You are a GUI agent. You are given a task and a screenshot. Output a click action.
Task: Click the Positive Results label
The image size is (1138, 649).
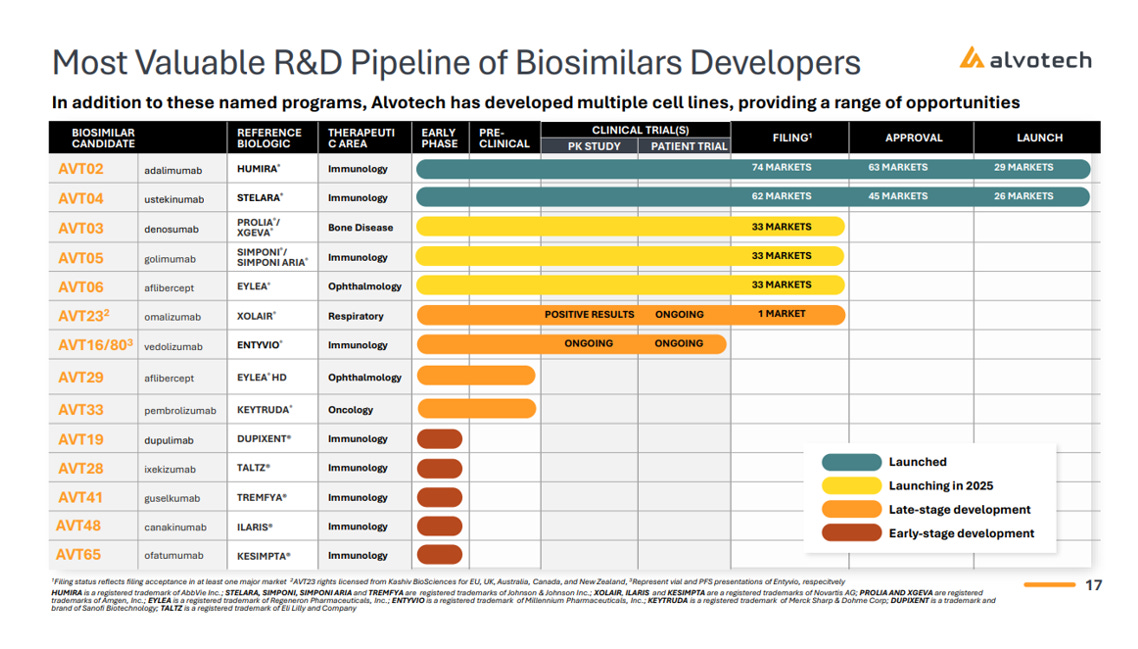589,315
